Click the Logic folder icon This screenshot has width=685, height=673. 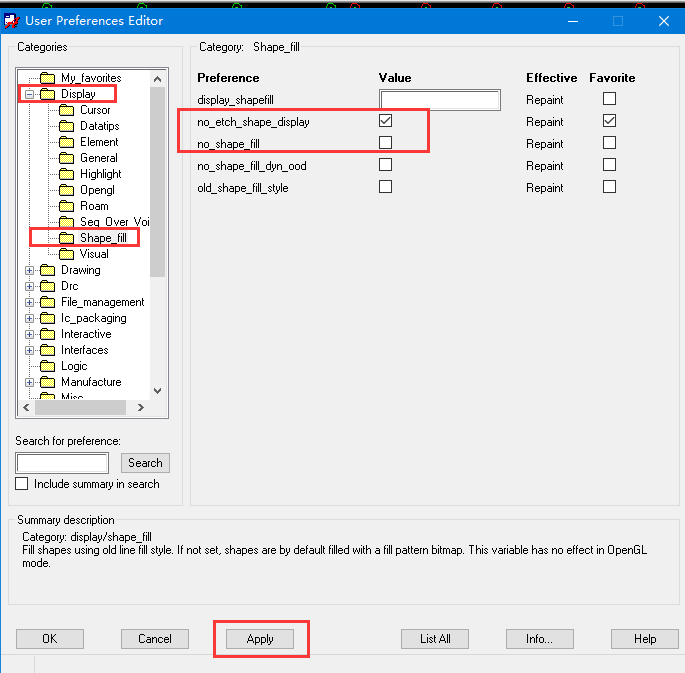[x=47, y=366]
